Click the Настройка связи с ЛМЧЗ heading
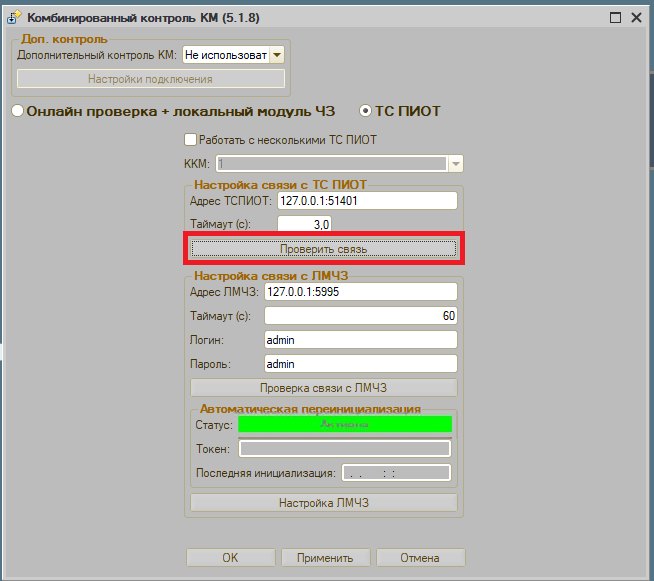This screenshot has height=581, width=654. (271, 276)
